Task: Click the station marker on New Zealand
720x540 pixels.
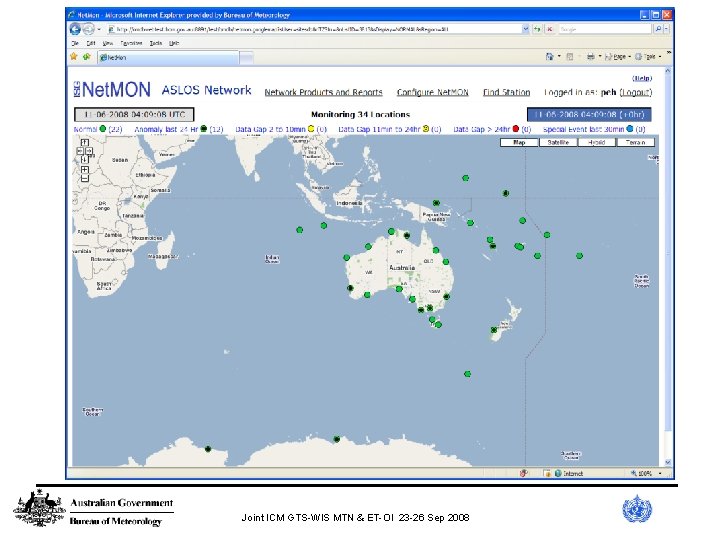Action: tap(494, 330)
